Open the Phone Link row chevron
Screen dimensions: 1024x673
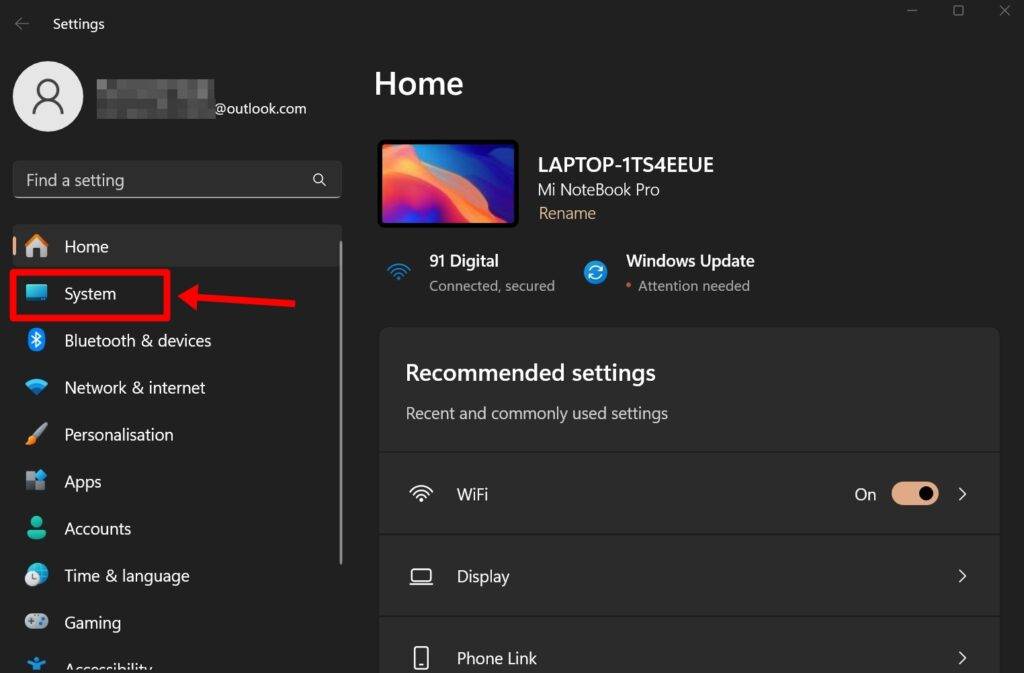(x=962, y=657)
